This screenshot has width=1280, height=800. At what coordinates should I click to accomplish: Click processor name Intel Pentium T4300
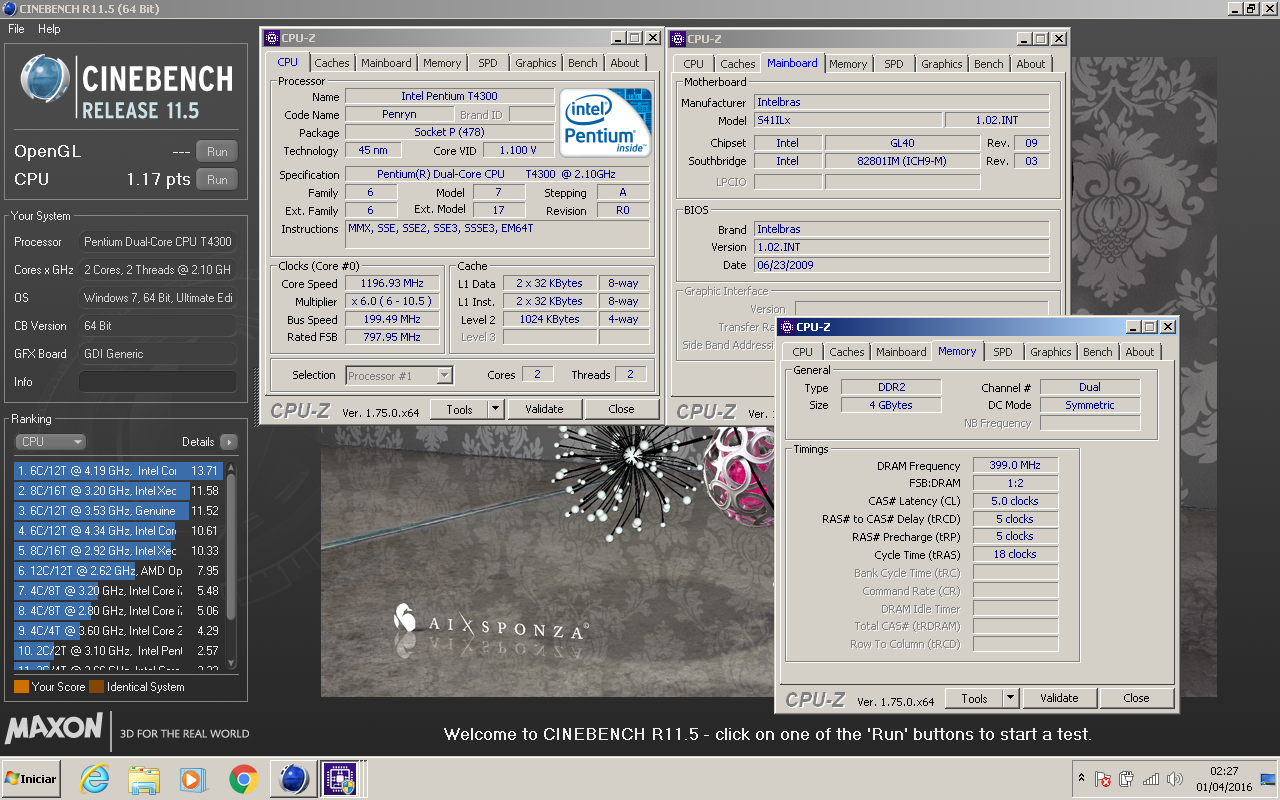[449, 96]
